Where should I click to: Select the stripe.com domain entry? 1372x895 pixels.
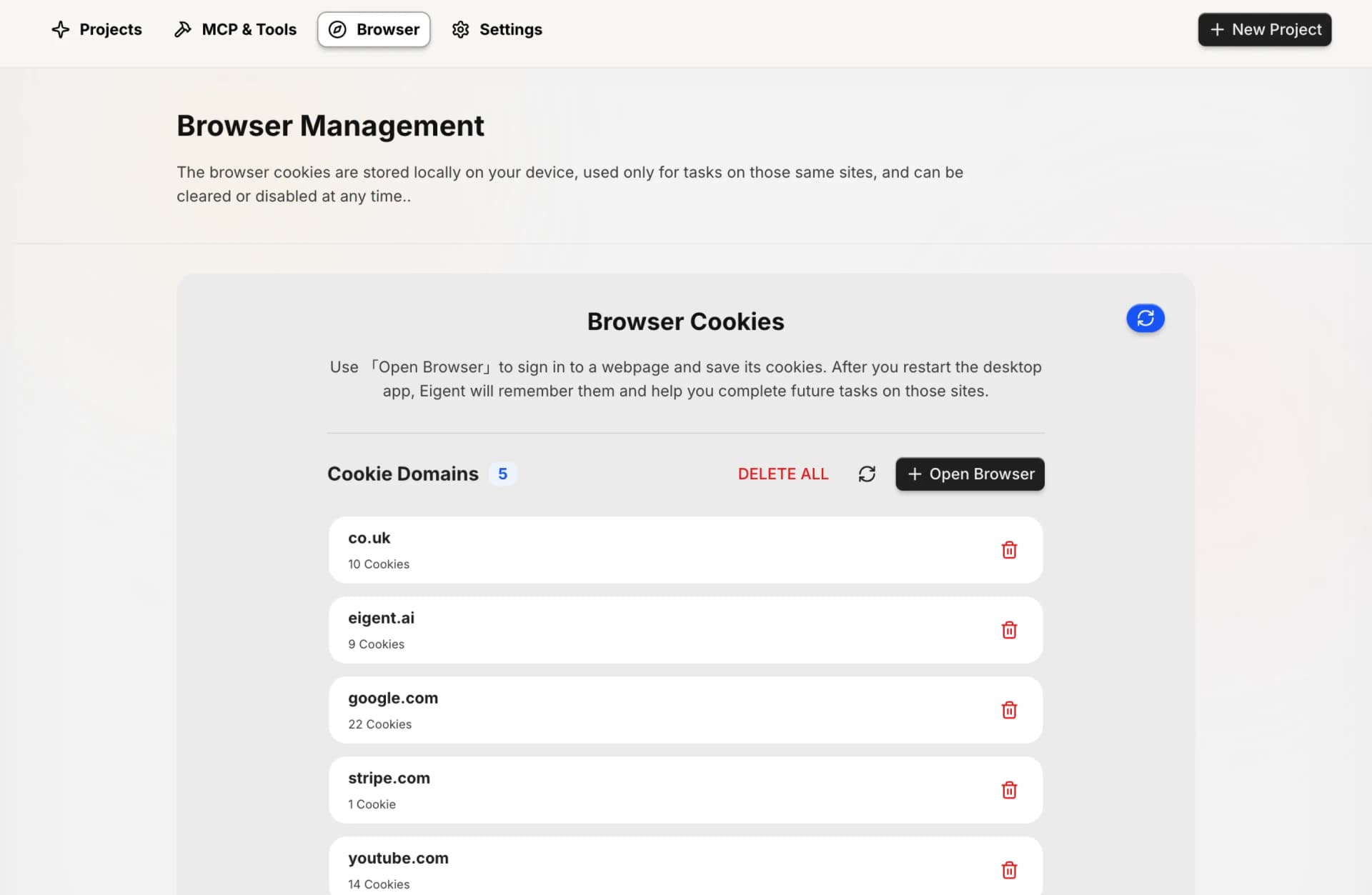(x=643, y=790)
